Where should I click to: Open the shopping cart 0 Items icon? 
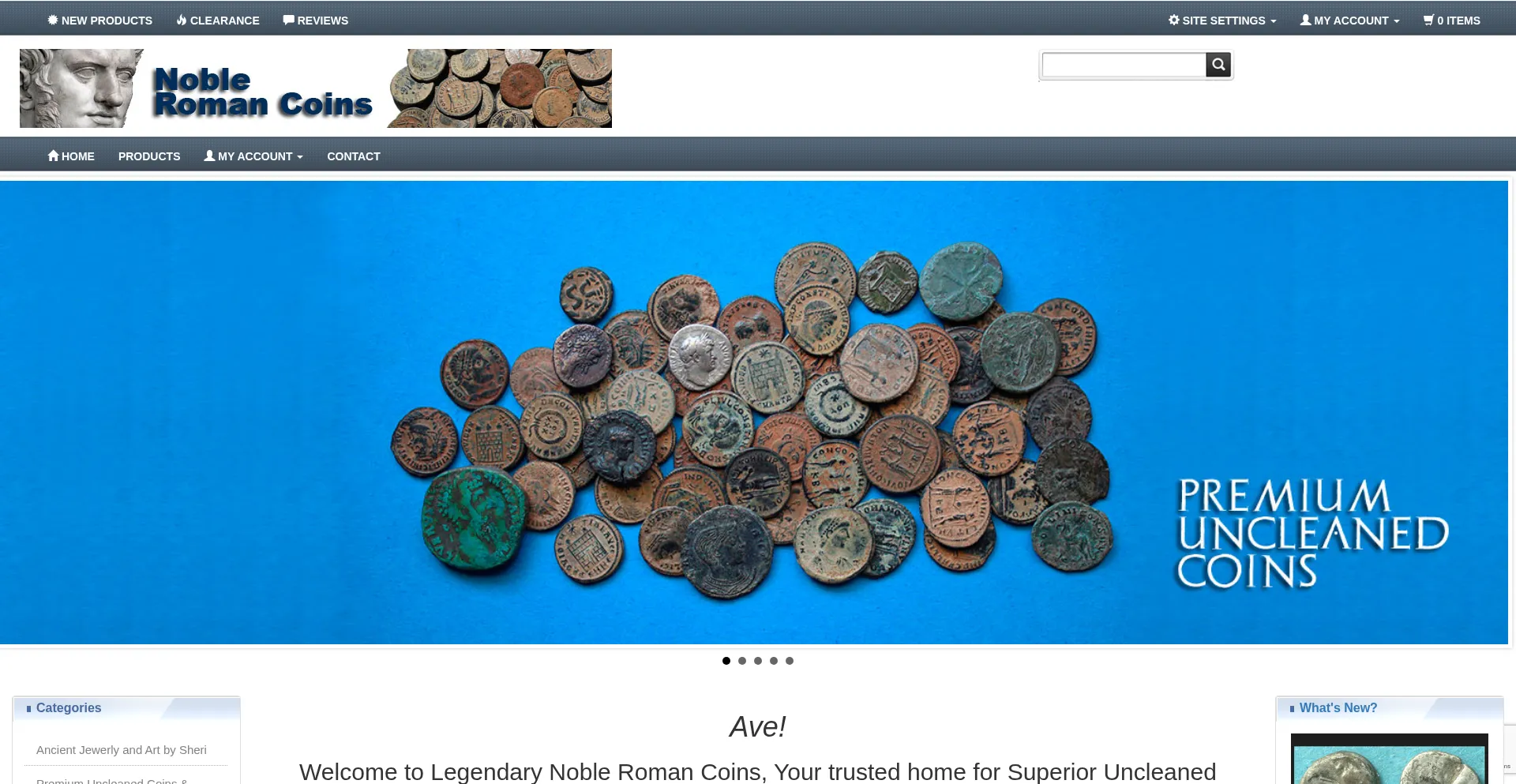[1428, 21]
